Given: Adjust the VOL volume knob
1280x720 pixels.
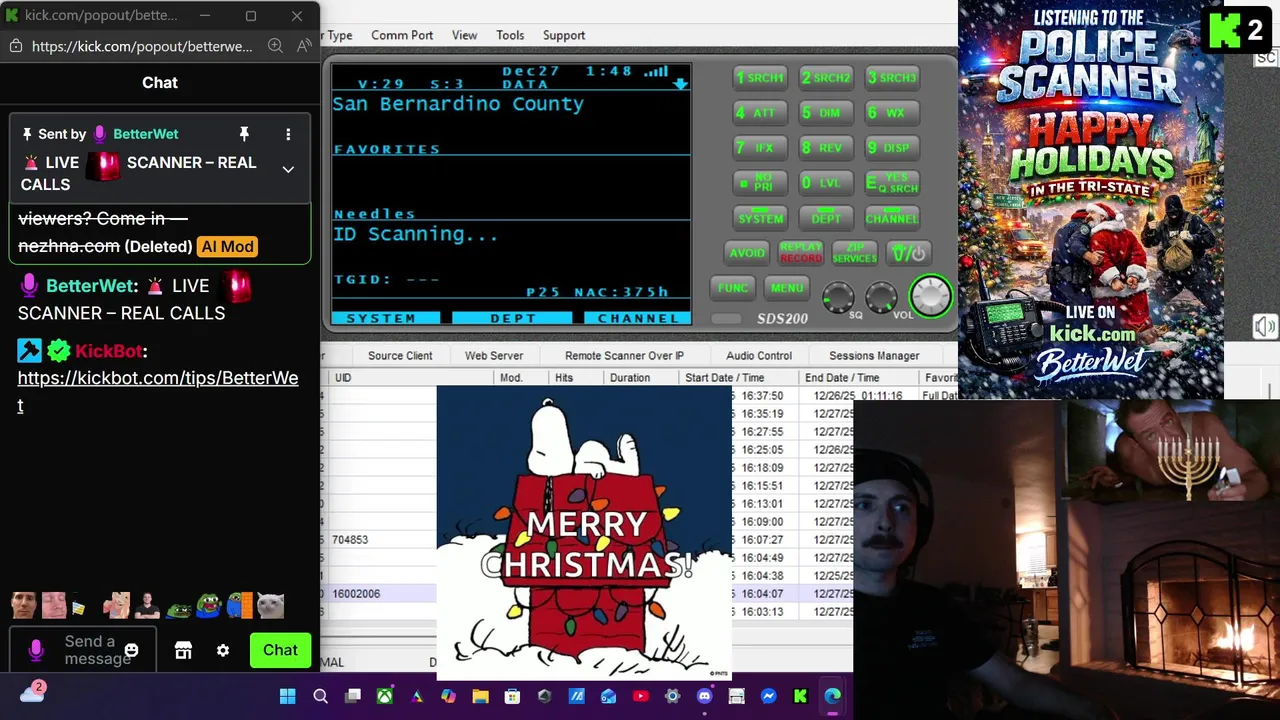Looking at the screenshot, I should pos(881,296).
